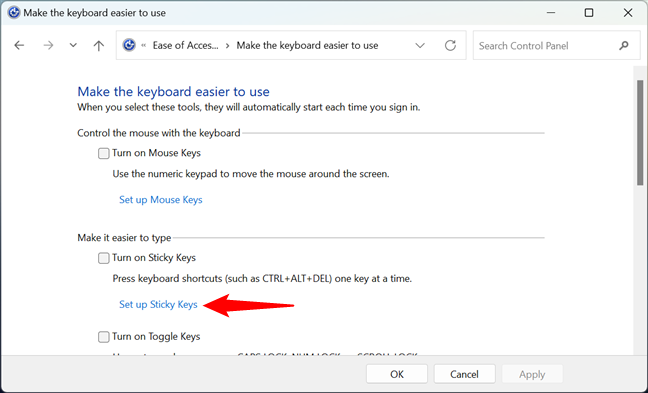The height and width of the screenshot is (393, 648).
Task: Open Set up Sticky Keys link
Action: 158,305
